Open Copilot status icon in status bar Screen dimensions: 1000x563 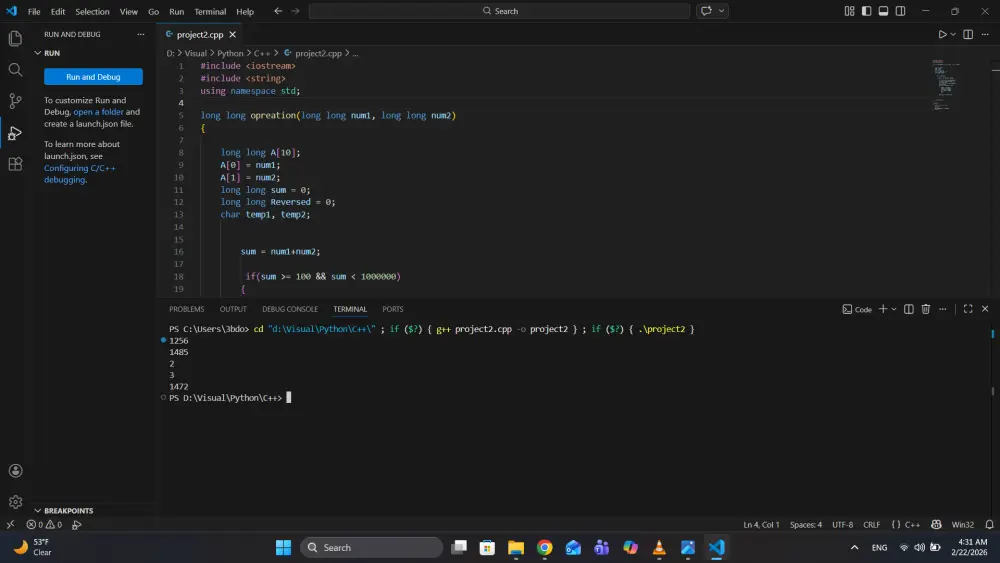936,525
